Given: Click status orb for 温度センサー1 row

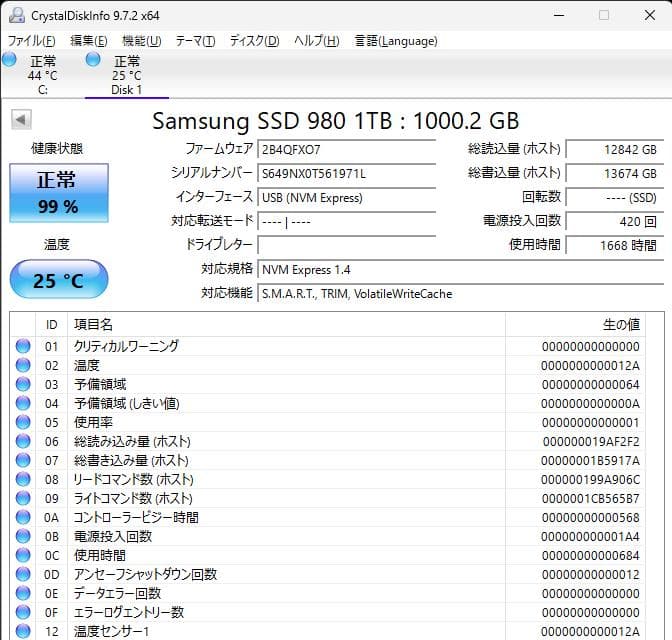Looking at the screenshot, I should [23, 631].
